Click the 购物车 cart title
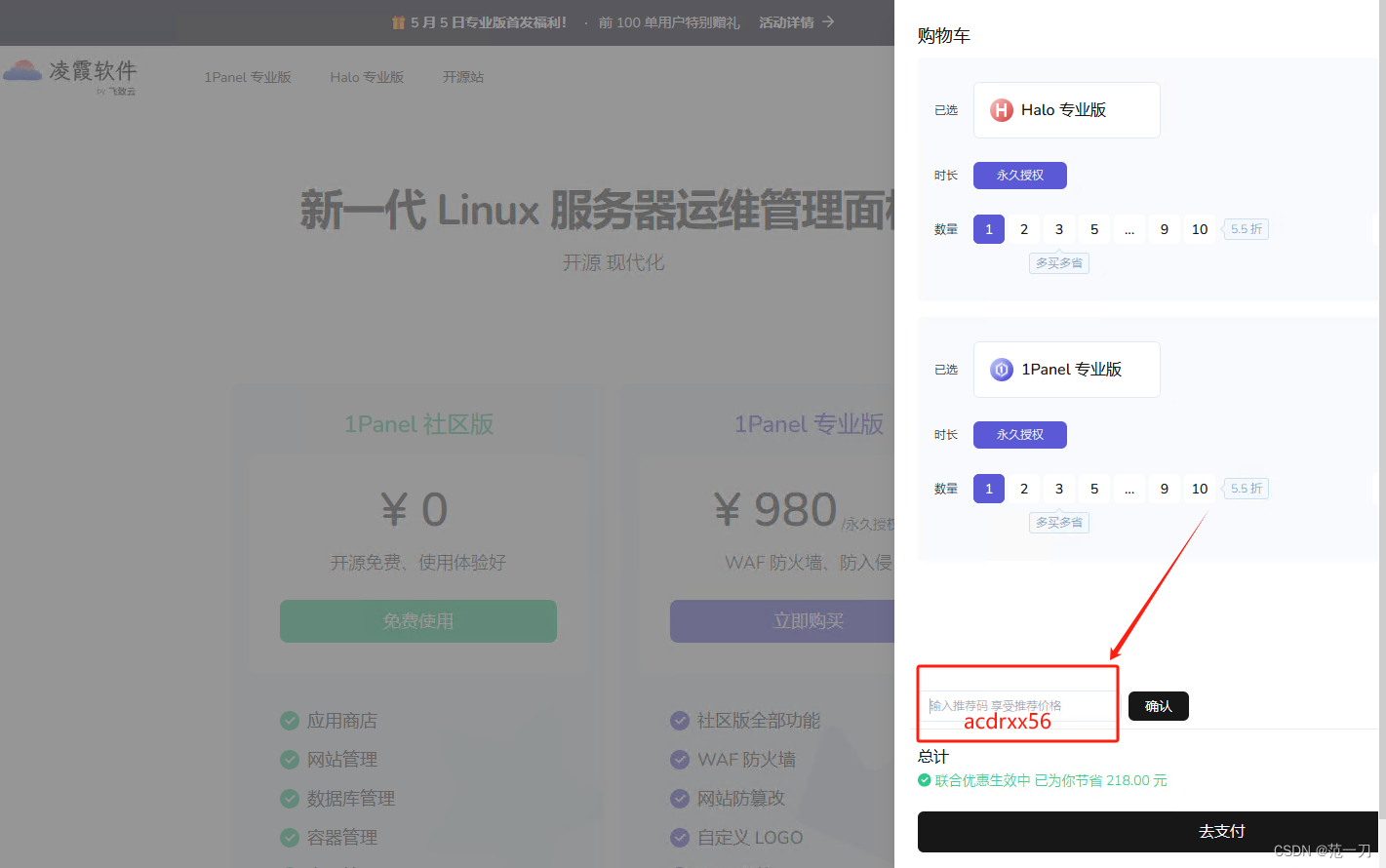Screen dimensions: 1386x868 (944, 36)
